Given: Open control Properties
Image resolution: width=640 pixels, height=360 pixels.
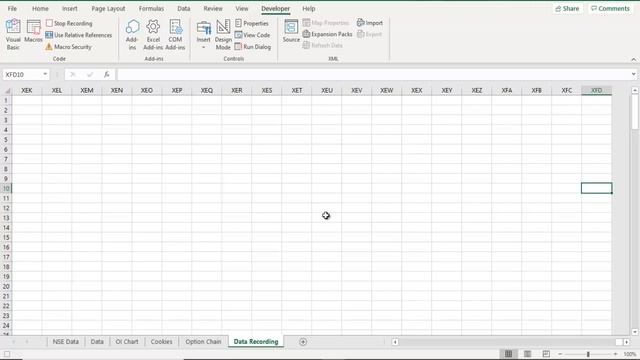Looking at the screenshot, I should point(251,23).
